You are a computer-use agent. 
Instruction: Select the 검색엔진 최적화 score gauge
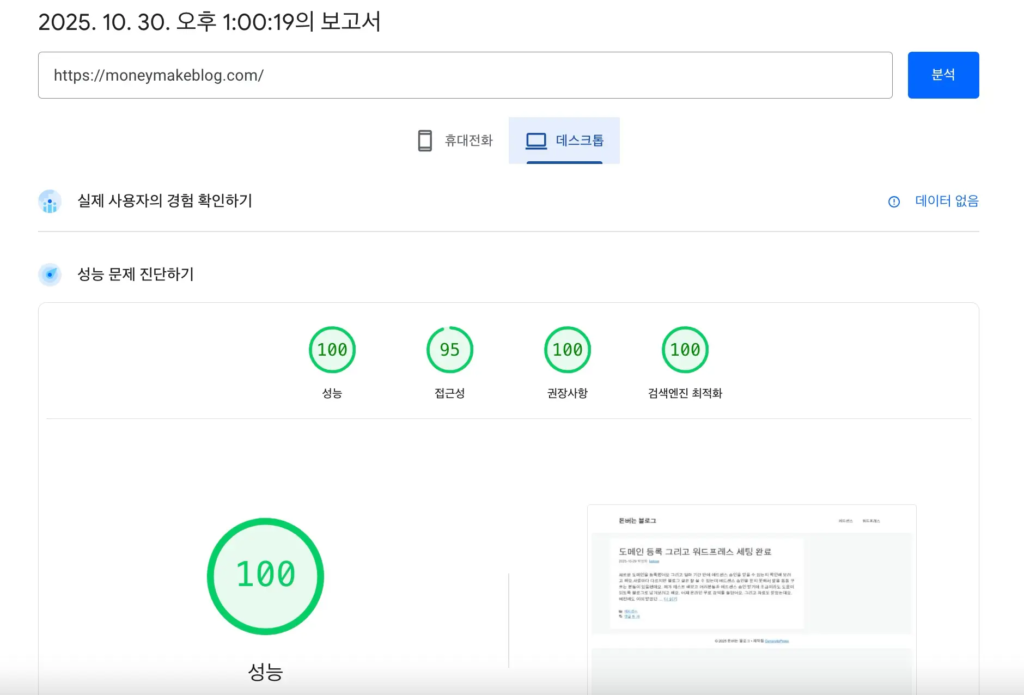[x=685, y=349]
